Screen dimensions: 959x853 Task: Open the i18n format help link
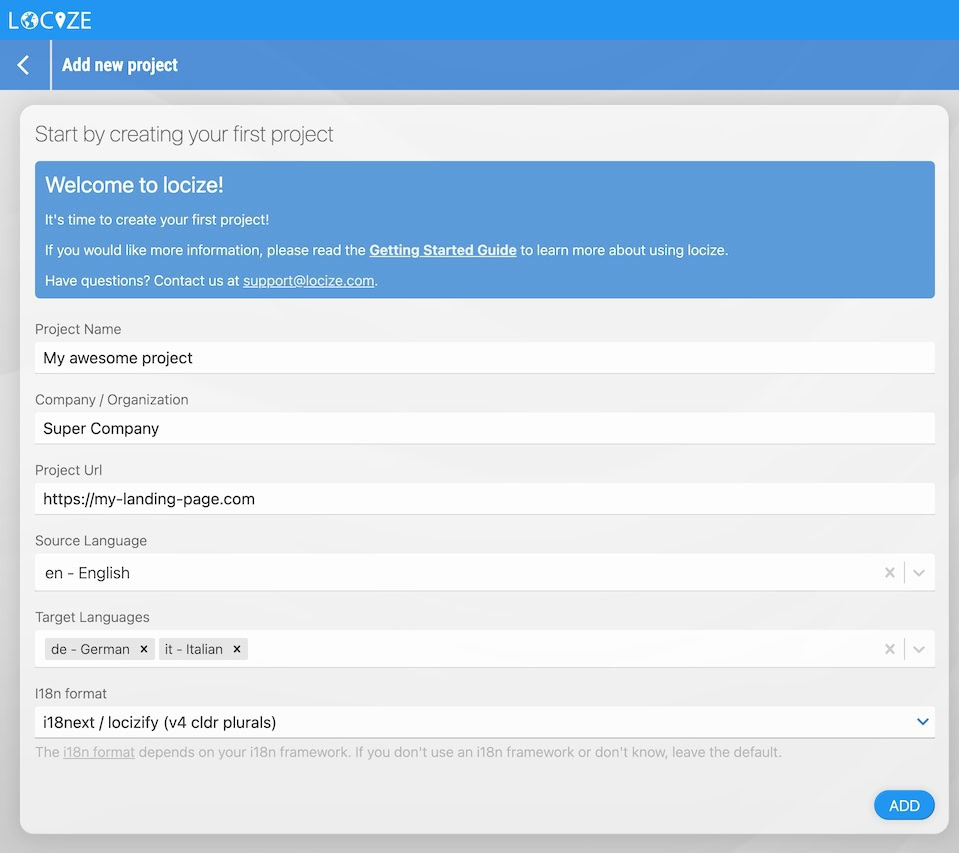[x=99, y=752]
